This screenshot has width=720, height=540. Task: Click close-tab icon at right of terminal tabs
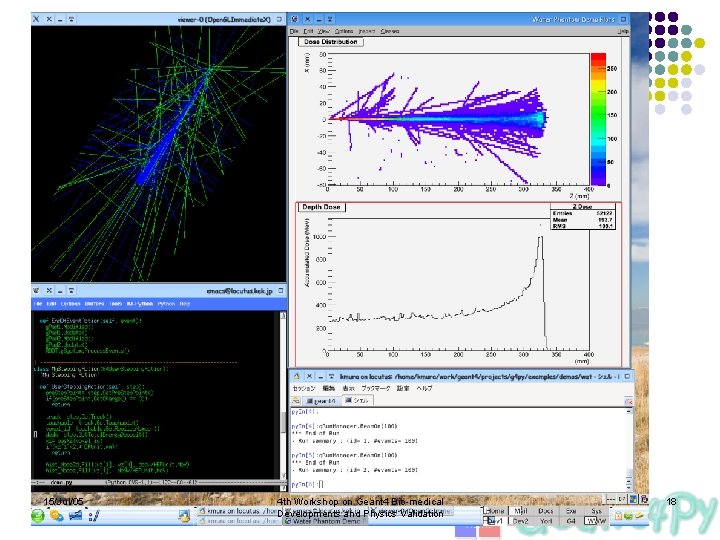tap(628, 401)
